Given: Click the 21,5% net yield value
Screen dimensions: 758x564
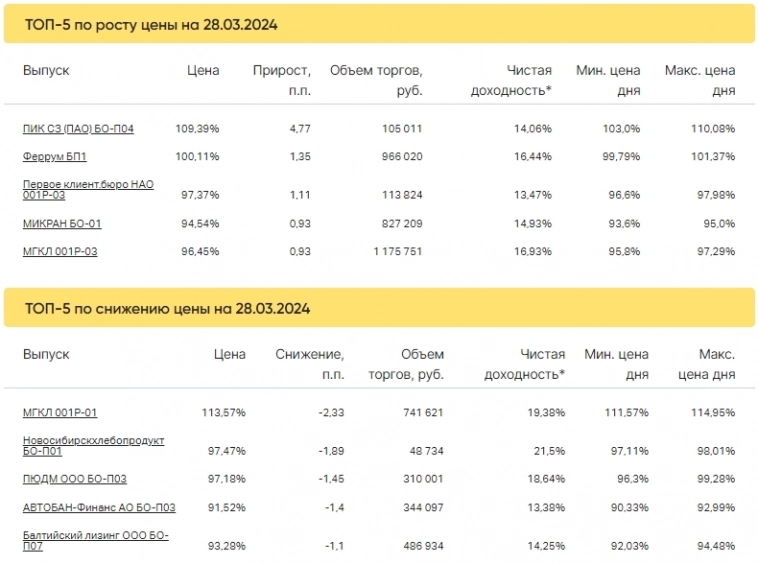Looking at the screenshot, I should click(x=548, y=451).
